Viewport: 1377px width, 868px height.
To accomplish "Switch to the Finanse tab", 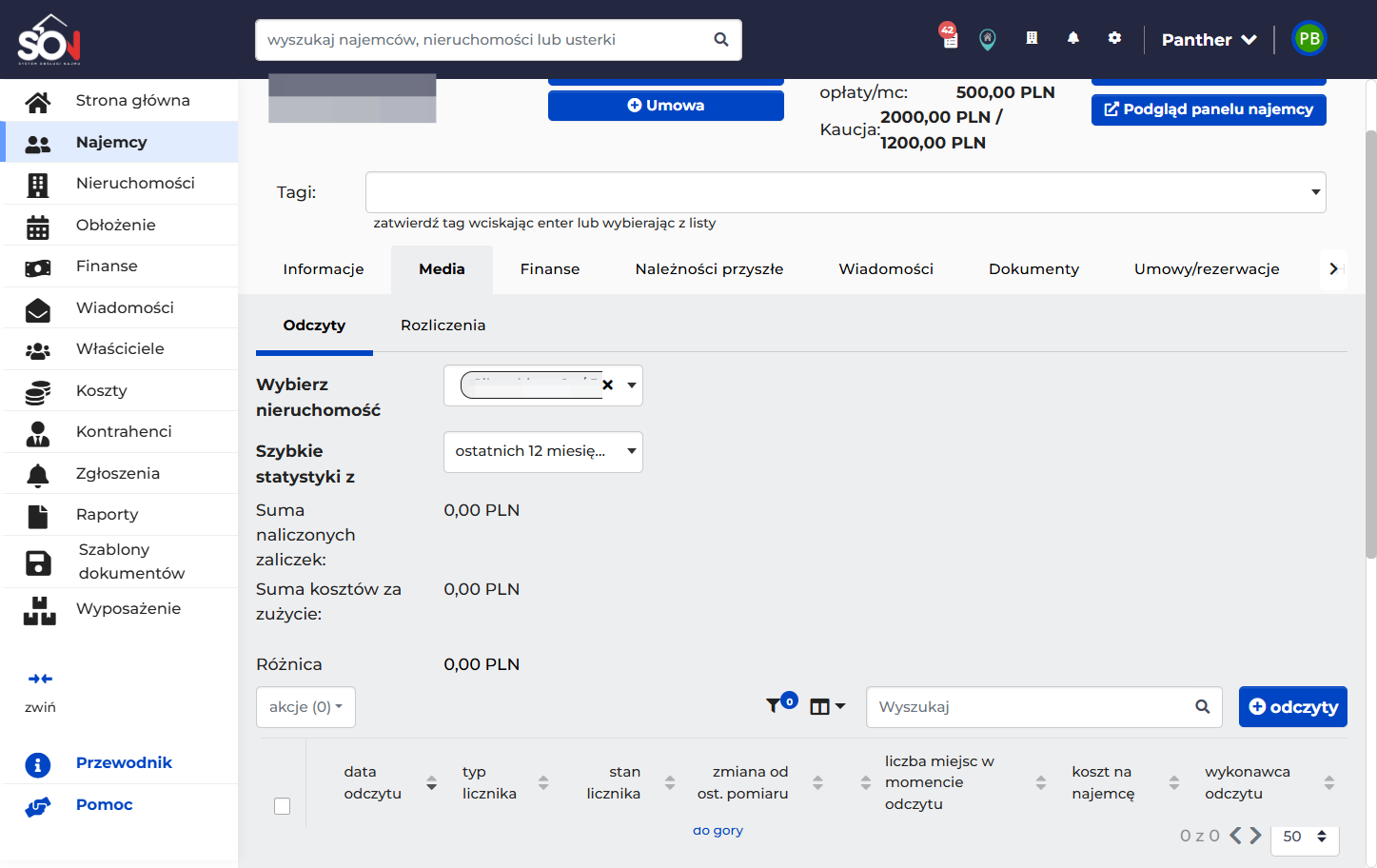I will tap(550, 269).
